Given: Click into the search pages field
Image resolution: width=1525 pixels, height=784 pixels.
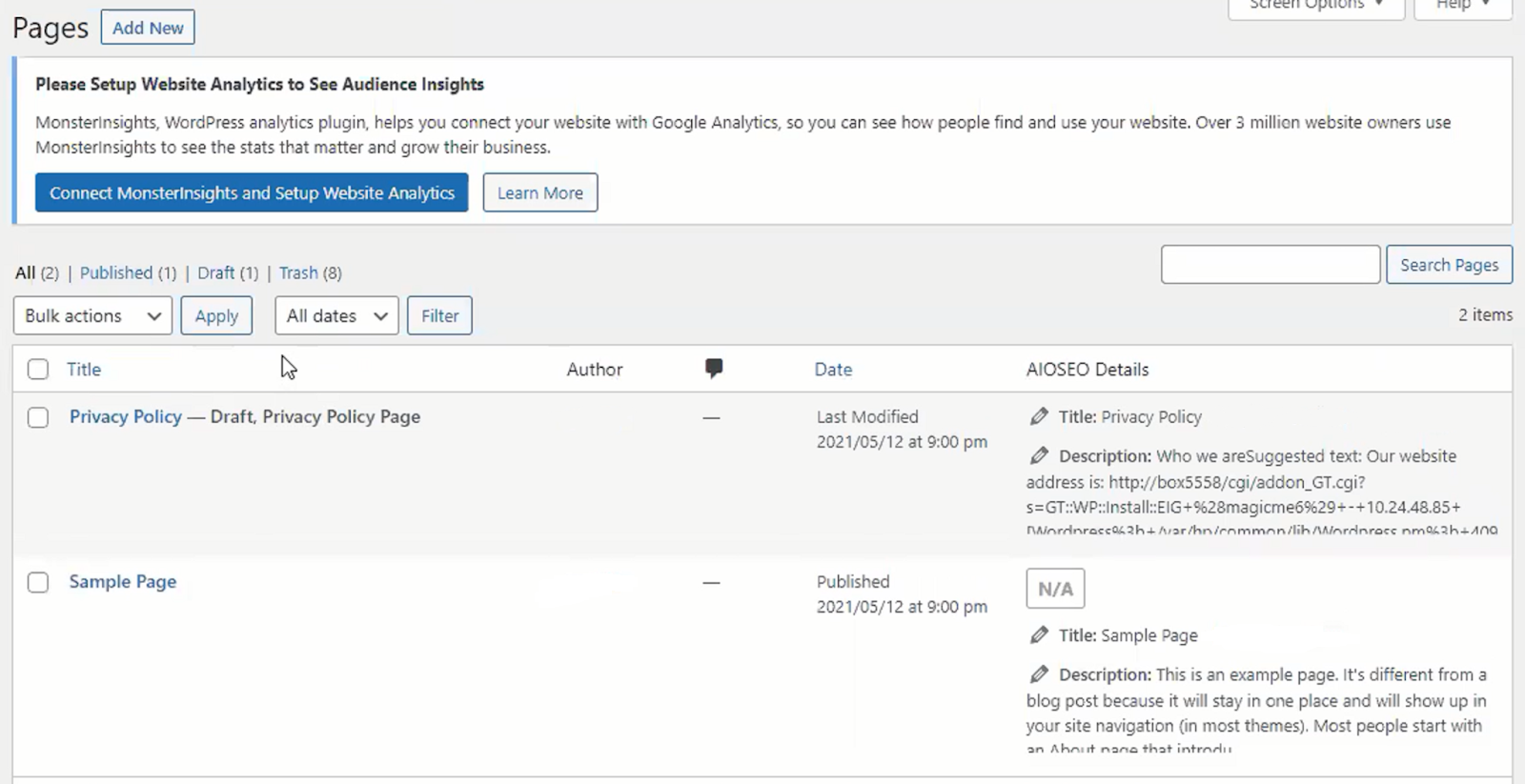Looking at the screenshot, I should (1270, 264).
